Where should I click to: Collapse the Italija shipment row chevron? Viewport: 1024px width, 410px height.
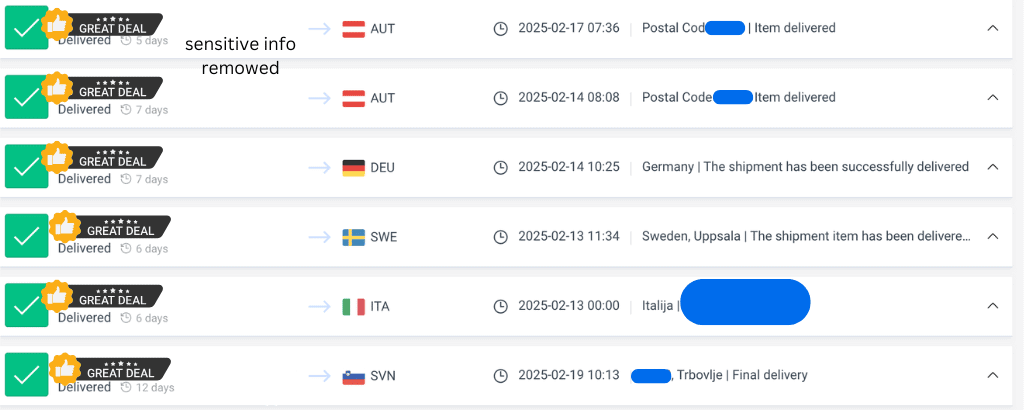(x=993, y=306)
